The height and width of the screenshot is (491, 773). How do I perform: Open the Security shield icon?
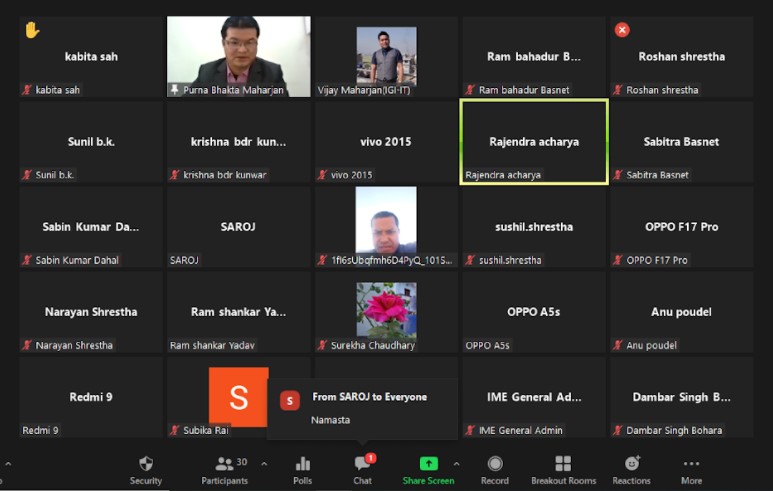pos(146,469)
